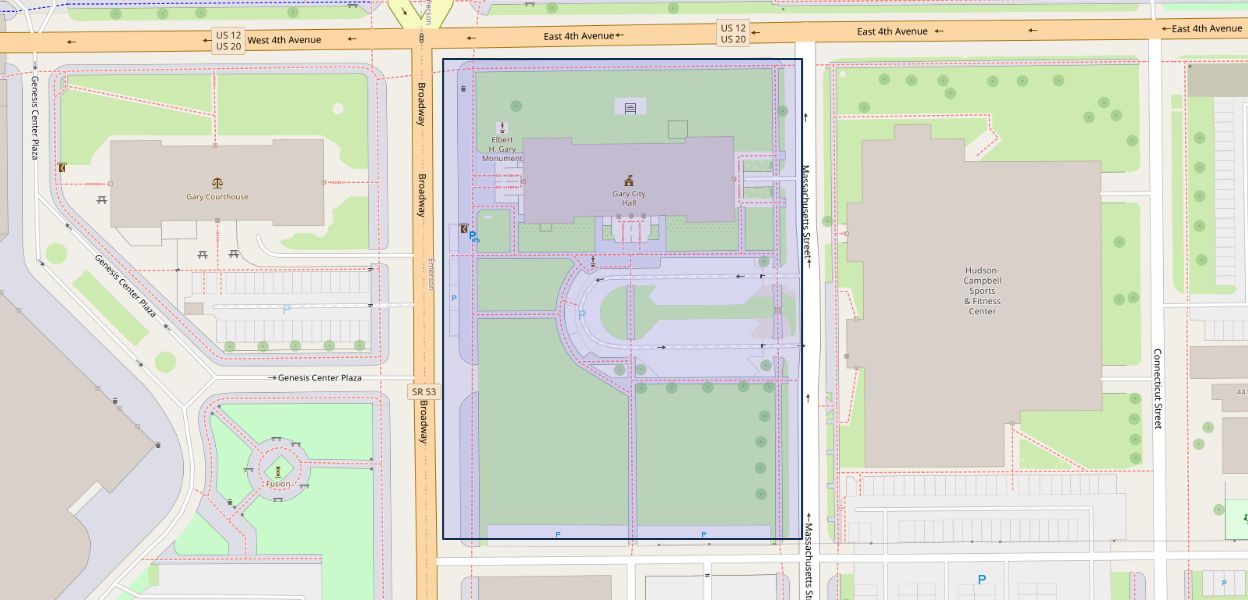1248x600 pixels.
Task: Click the West 4th Avenue street label
Action: 285,40
